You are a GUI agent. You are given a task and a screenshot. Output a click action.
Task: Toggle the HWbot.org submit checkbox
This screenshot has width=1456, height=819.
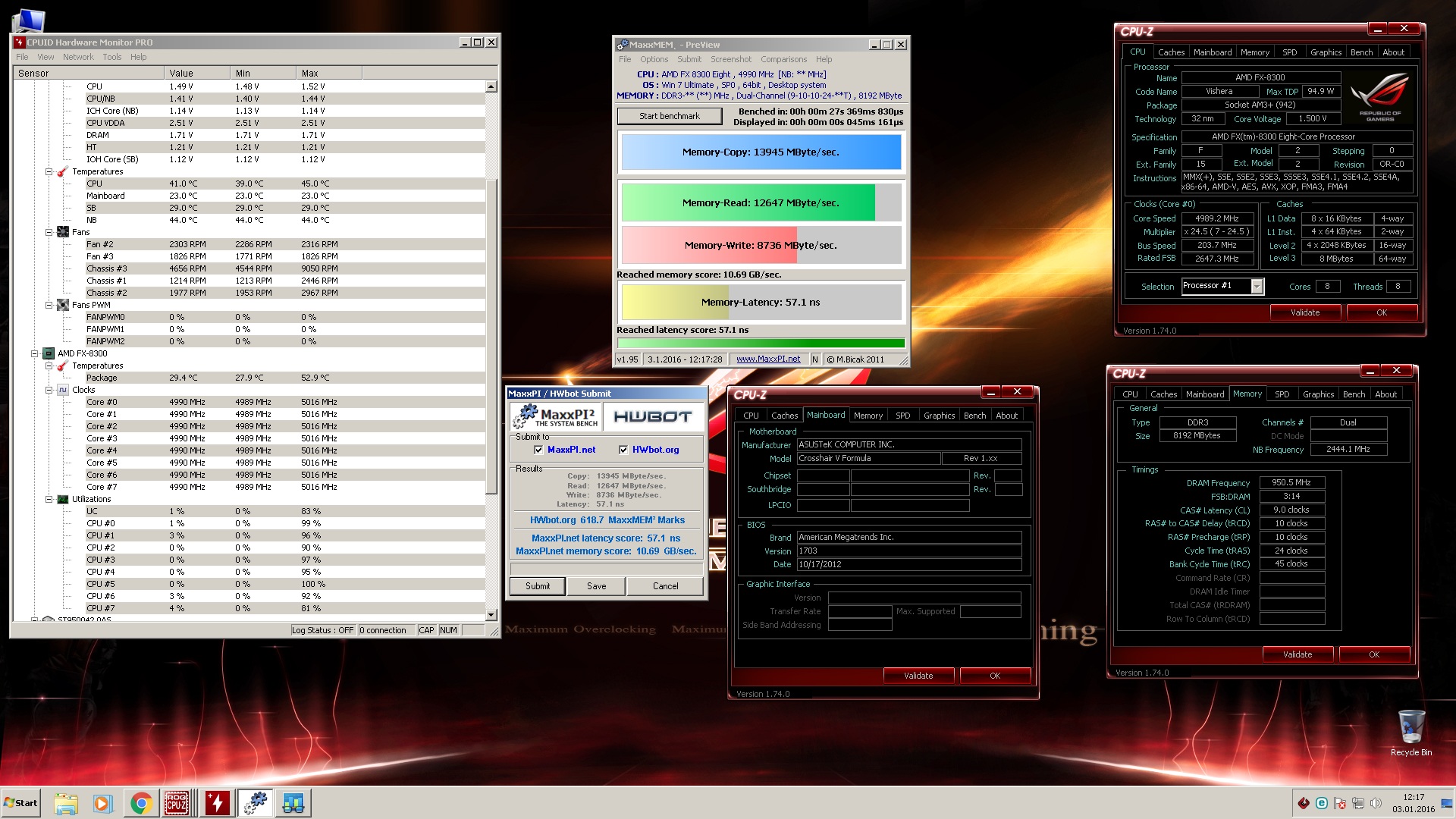623,450
